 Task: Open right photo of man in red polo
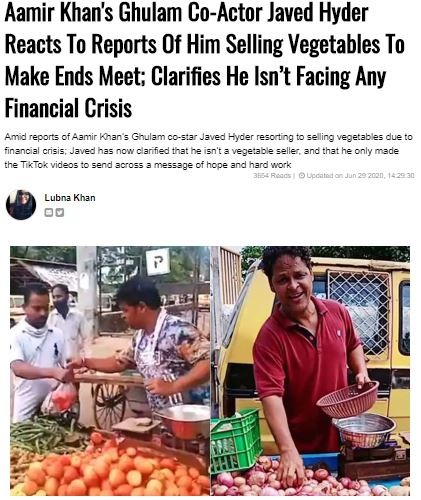point(310,371)
